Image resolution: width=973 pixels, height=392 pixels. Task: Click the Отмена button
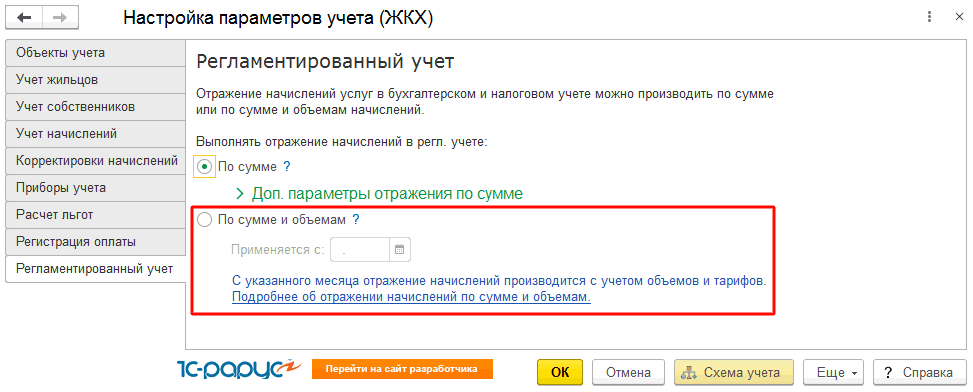[628, 372]
